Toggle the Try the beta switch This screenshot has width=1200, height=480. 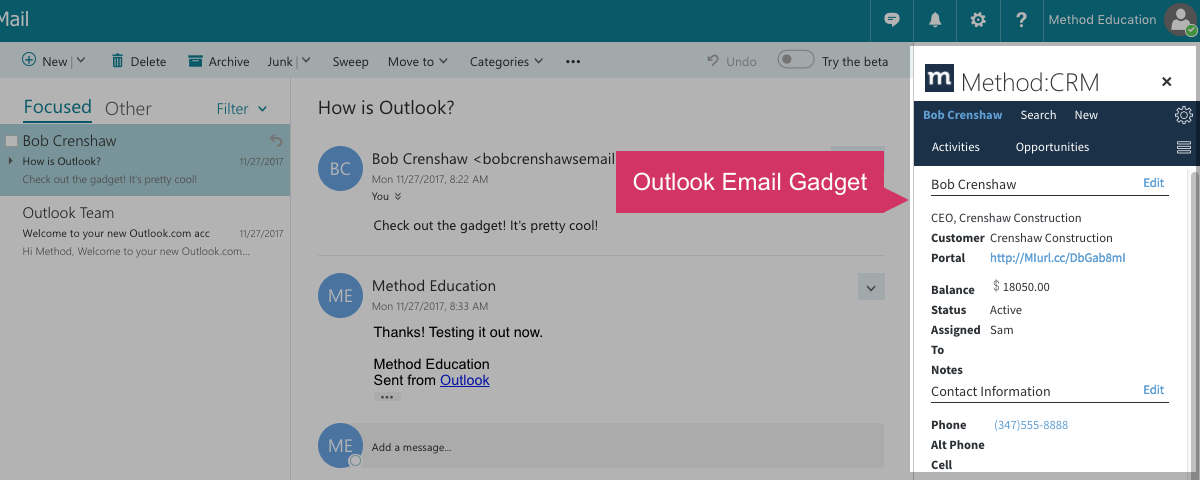(796, 60)
